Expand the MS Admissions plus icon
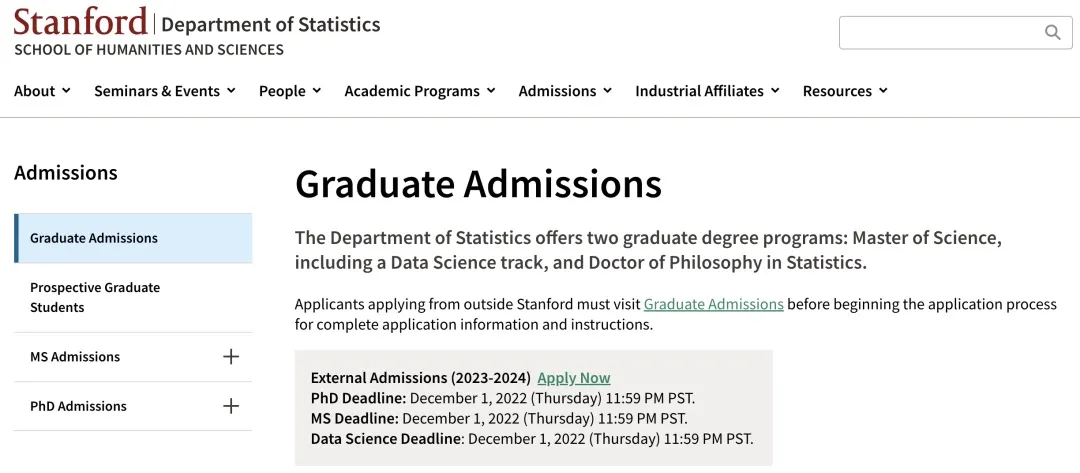This screenshot has width=1080, height=473. (231, 356)
